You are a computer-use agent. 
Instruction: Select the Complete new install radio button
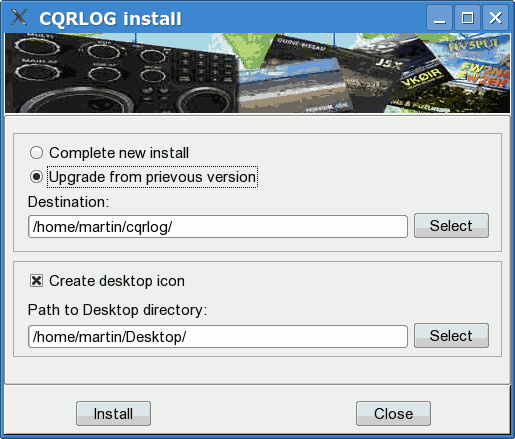point(36,153)
